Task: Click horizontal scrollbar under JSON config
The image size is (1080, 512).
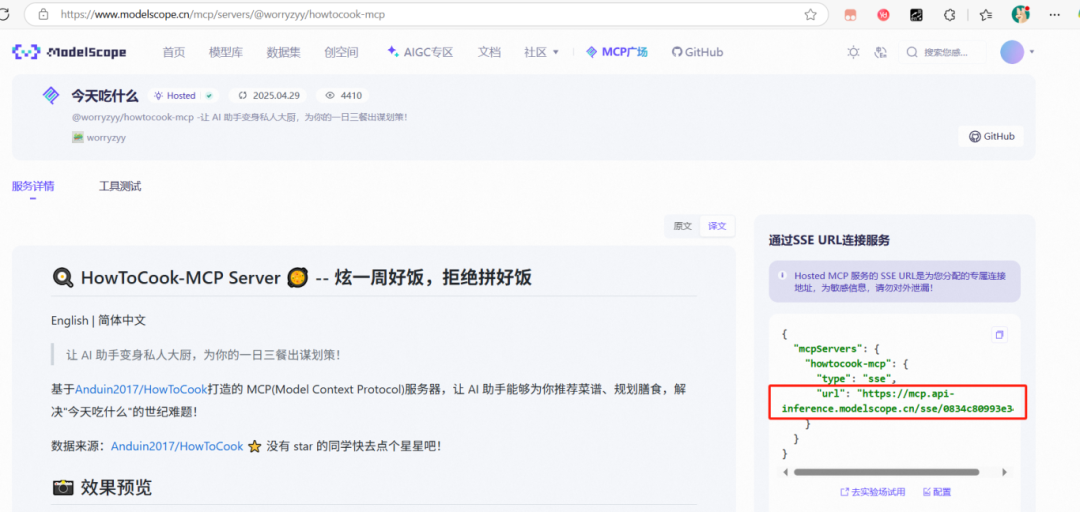Action: point(886,472)
